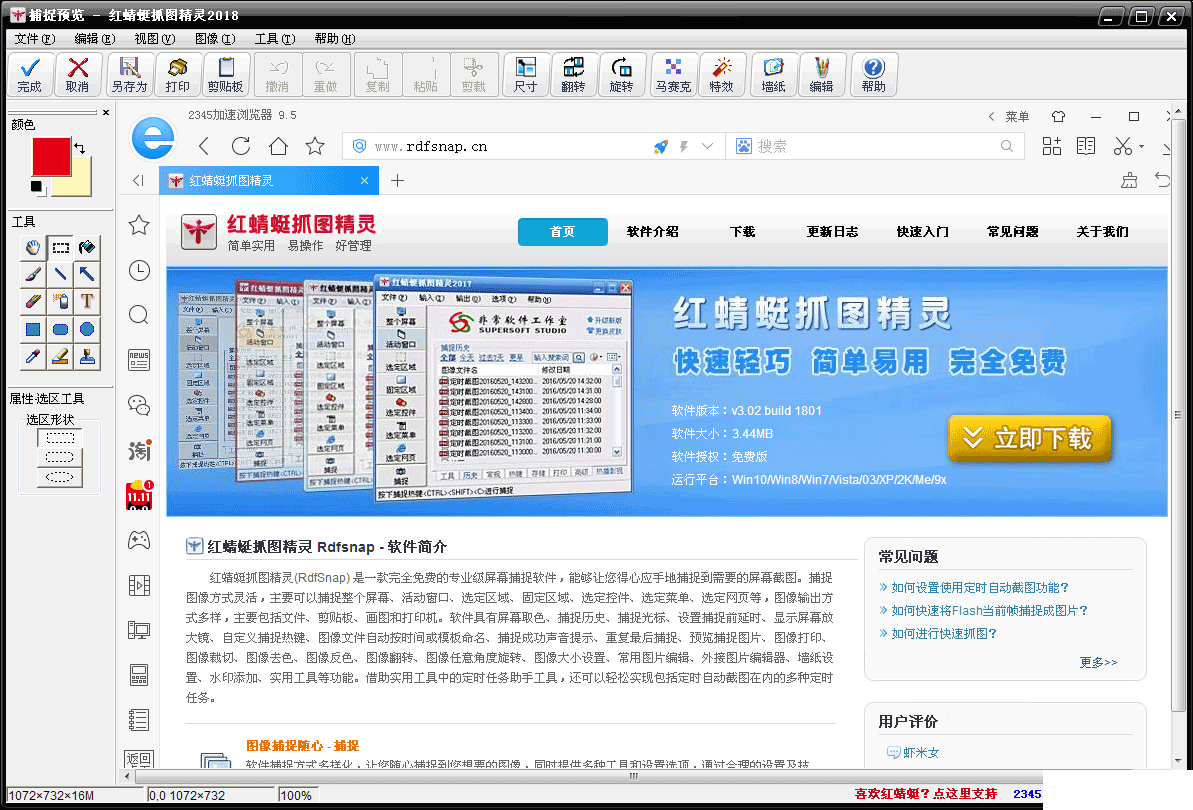Choose the ellipse selection shape

point(60,477)
